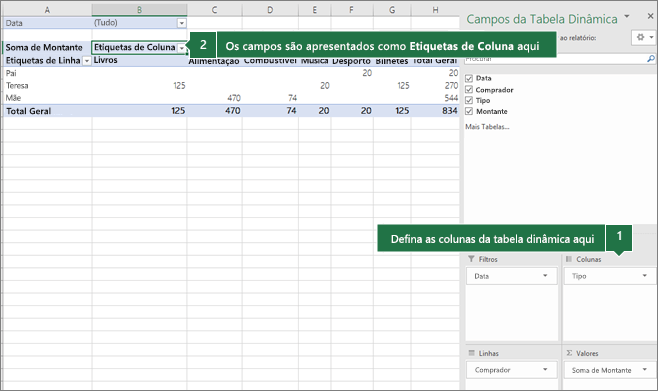Screen dimensions: 658x391
Task: Select column A header
Action: [47, 10]
